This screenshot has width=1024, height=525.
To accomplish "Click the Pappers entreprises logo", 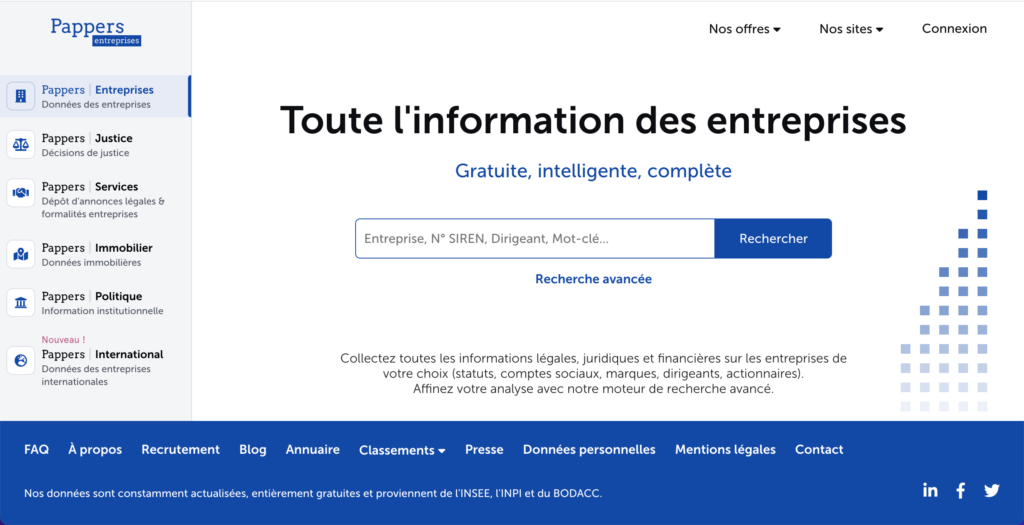I will click(95, 31).
